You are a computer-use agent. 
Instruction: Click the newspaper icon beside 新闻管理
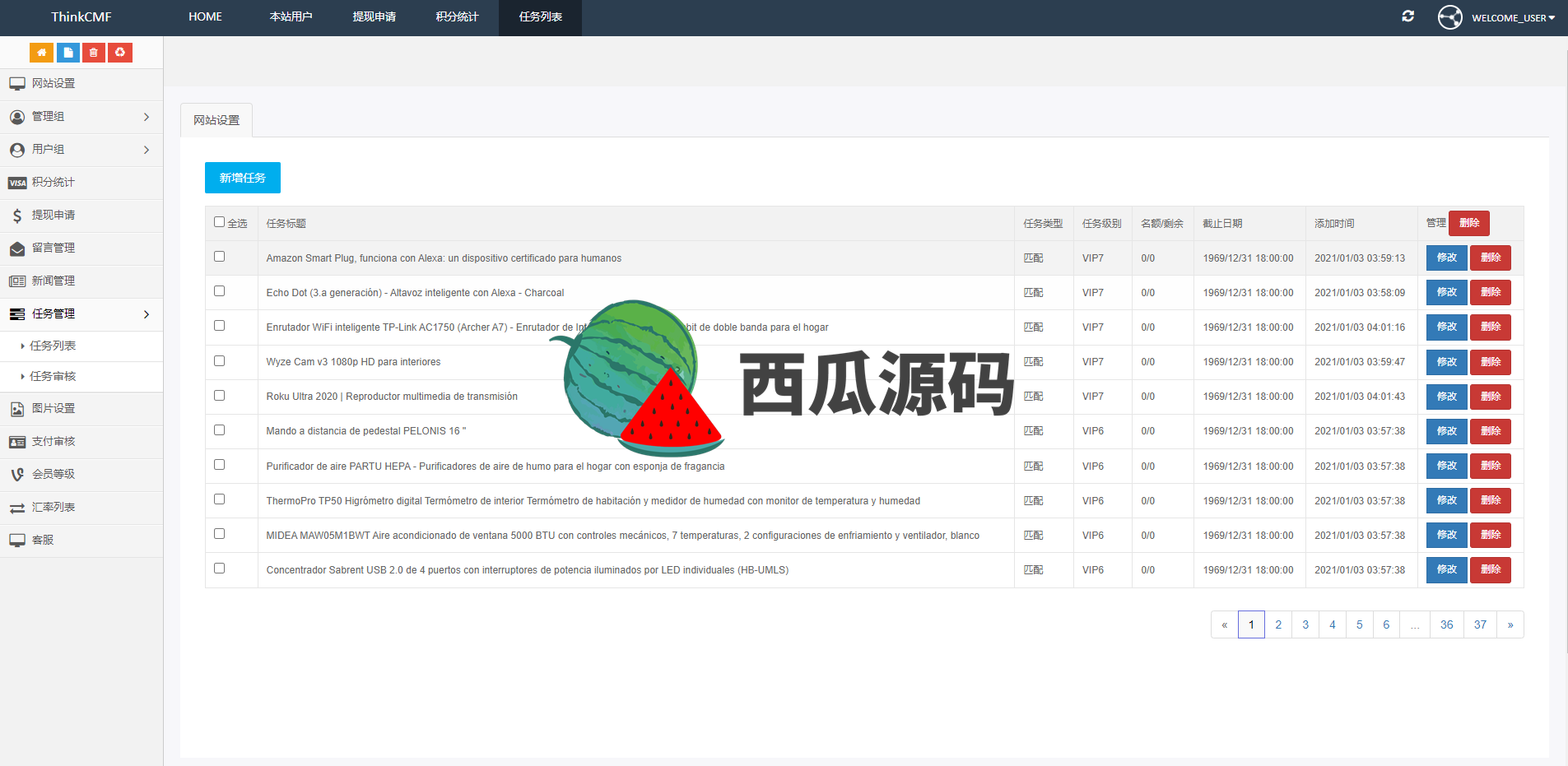click(17, 281)
